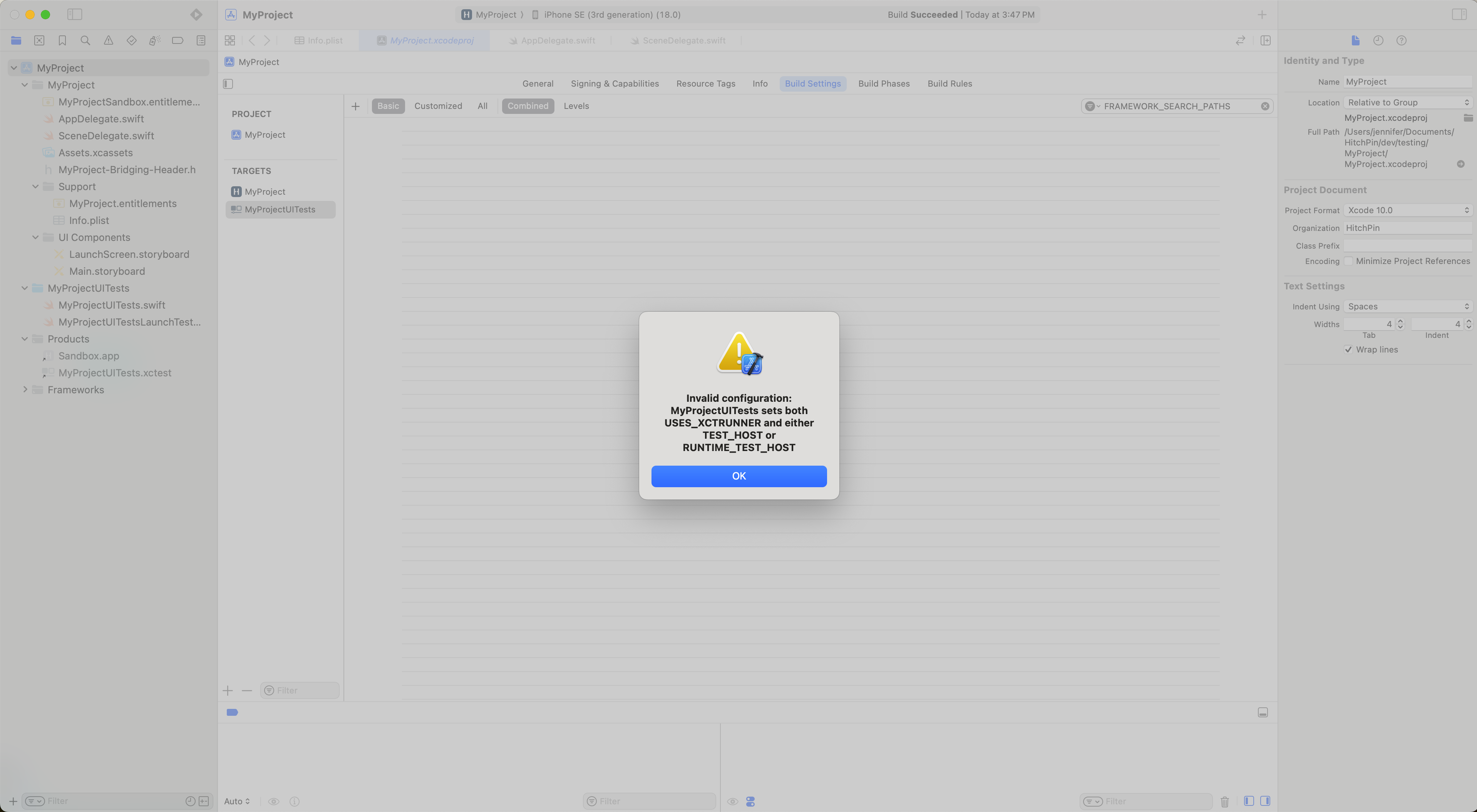Switch to the General tab
The height and width of the screenshot is (812, 1477).
[x=537, y=84]
